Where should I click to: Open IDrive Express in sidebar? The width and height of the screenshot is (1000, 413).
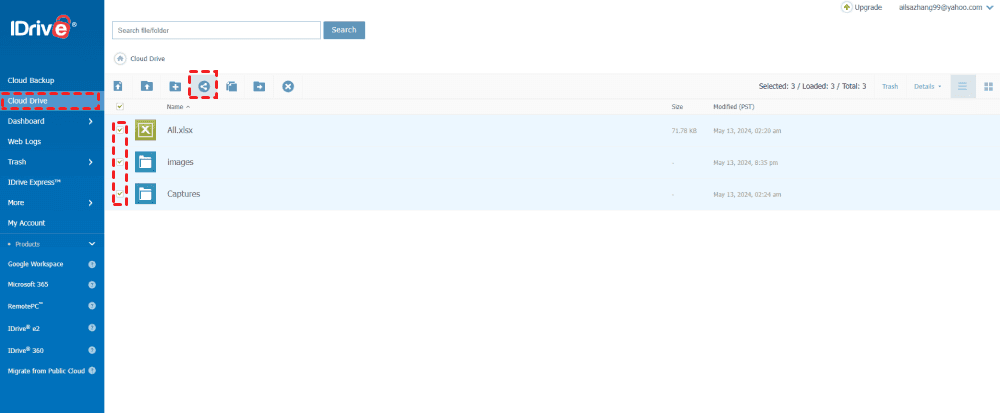[34, 182]
